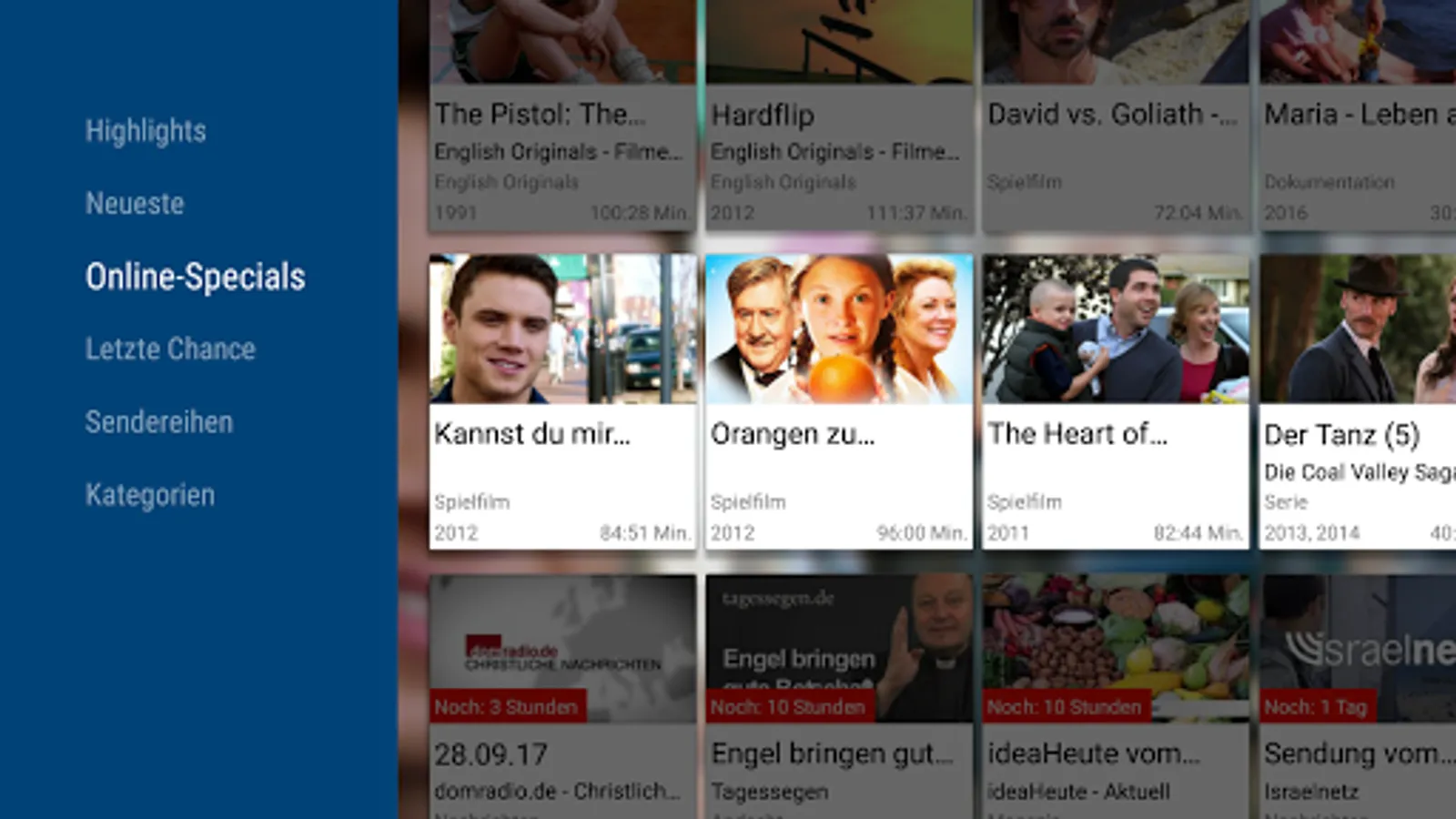The image size is (1456, 819).
Task: Click the '72:04 Min.' duration
Action: coord(1198,212)
